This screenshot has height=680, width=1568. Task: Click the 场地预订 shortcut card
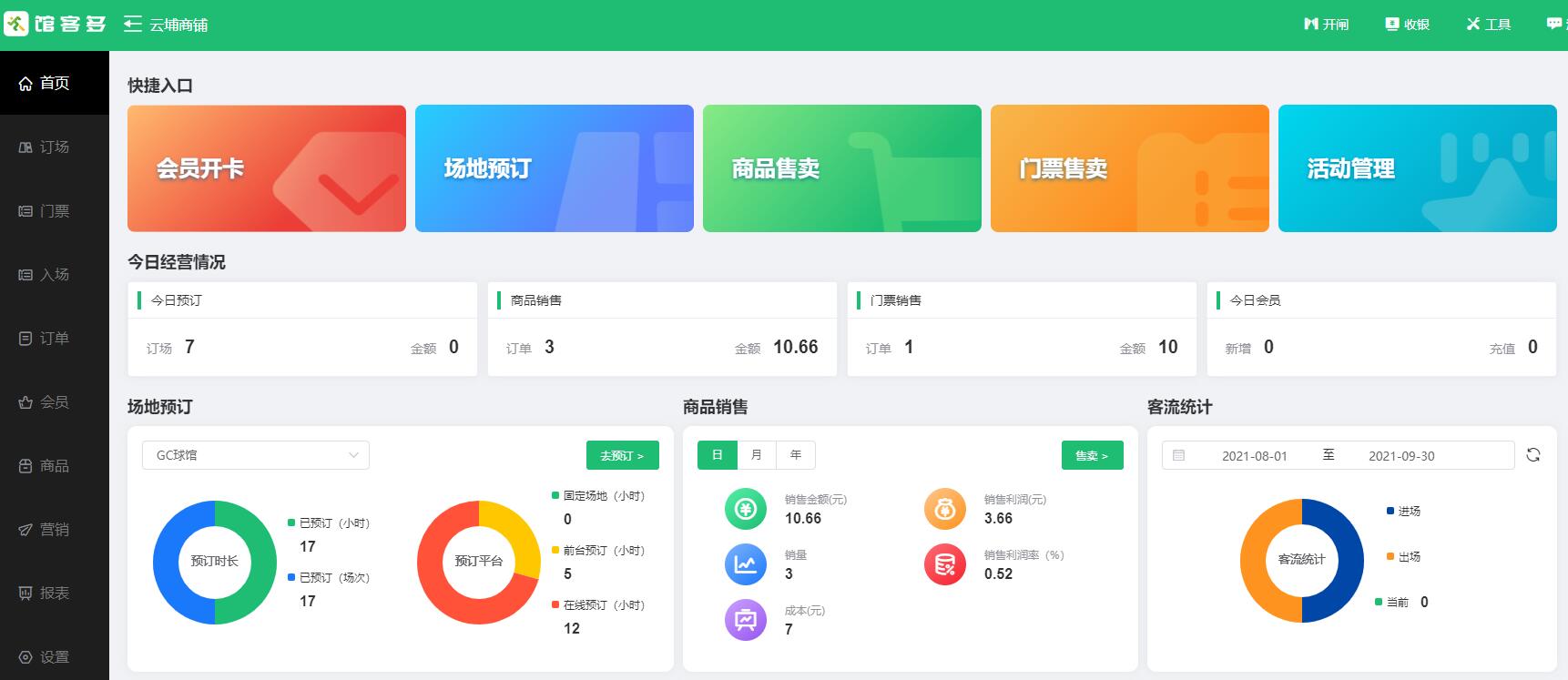555,168
